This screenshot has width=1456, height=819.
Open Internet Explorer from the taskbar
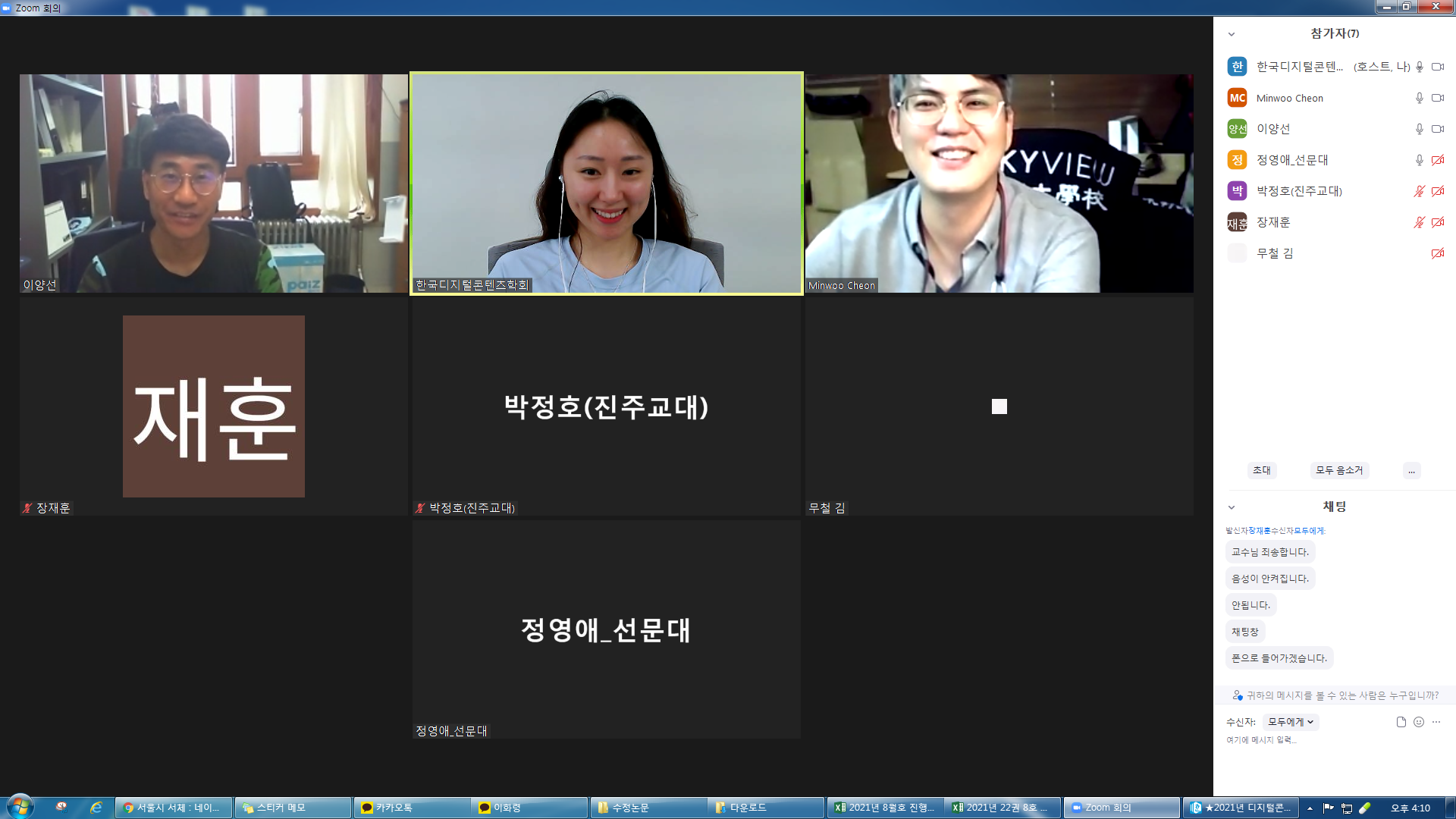pos(96,808)
